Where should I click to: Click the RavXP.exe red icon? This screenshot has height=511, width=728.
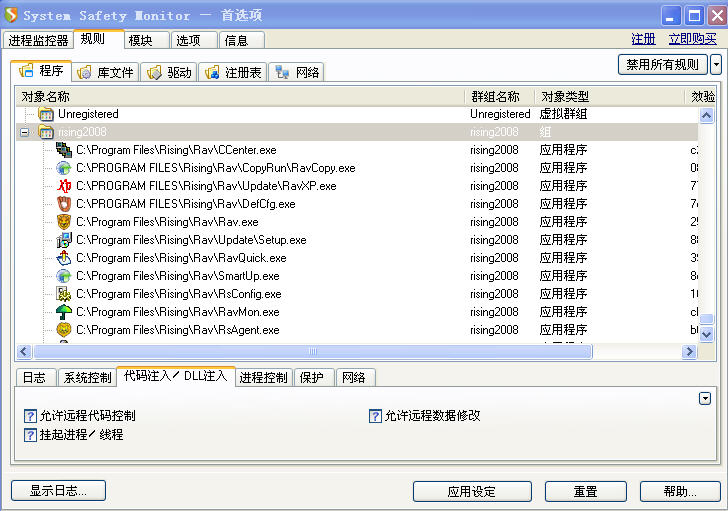[x=64, y=186]
